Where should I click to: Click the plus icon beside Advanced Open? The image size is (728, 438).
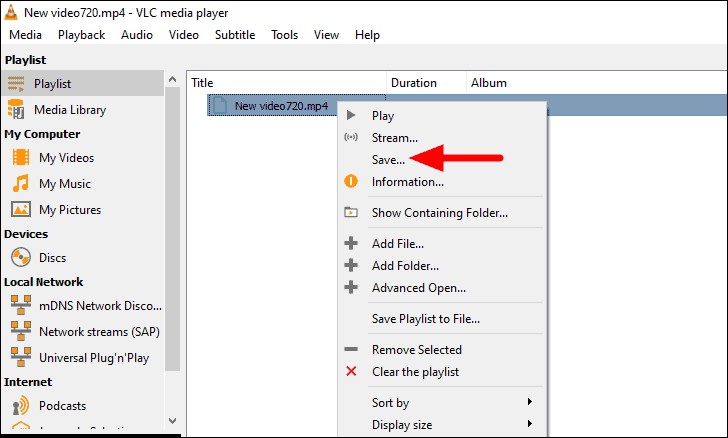351,287
